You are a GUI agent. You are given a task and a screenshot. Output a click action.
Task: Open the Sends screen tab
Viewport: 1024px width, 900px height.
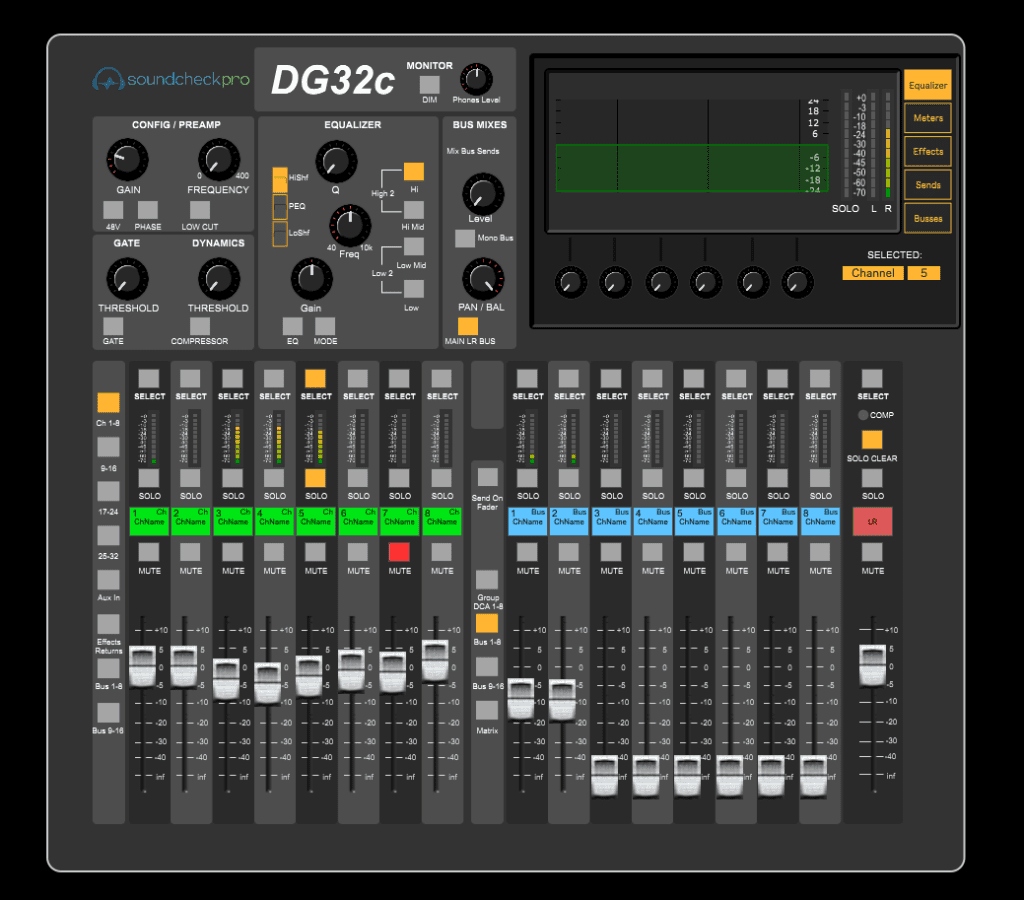[927, 185]
